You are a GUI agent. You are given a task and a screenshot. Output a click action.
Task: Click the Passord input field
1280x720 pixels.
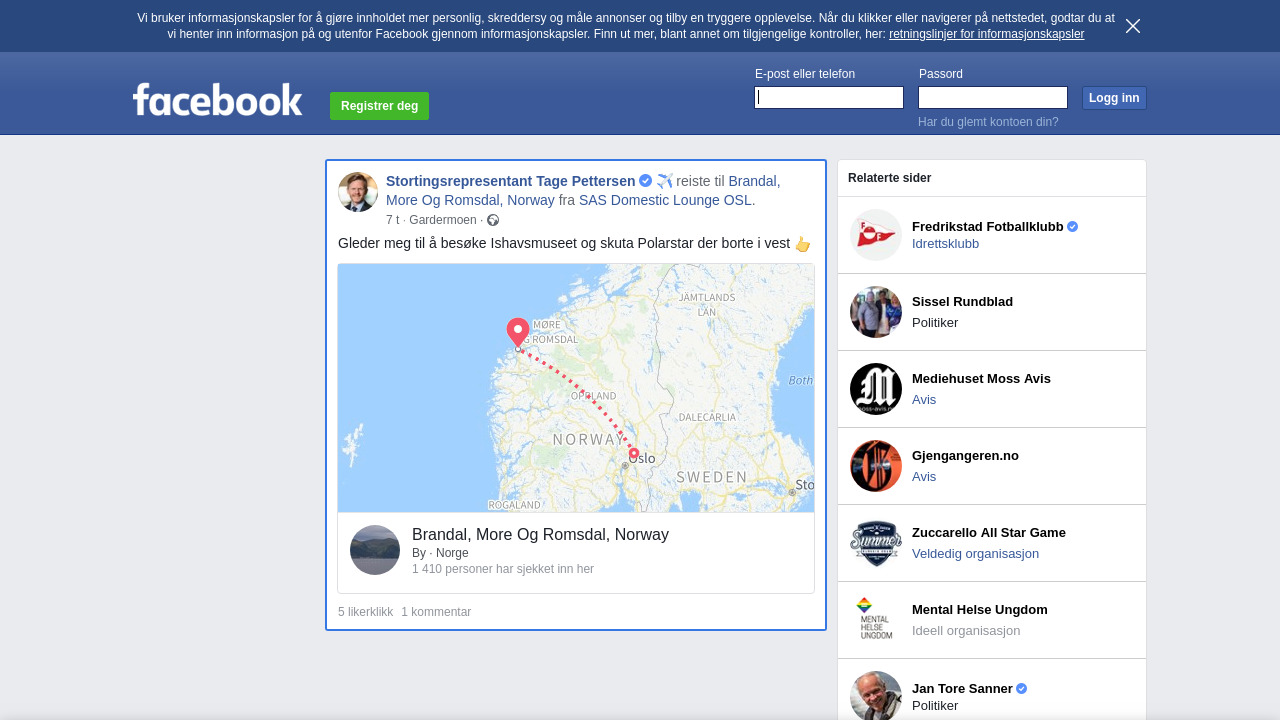click(x=993, y=97)
